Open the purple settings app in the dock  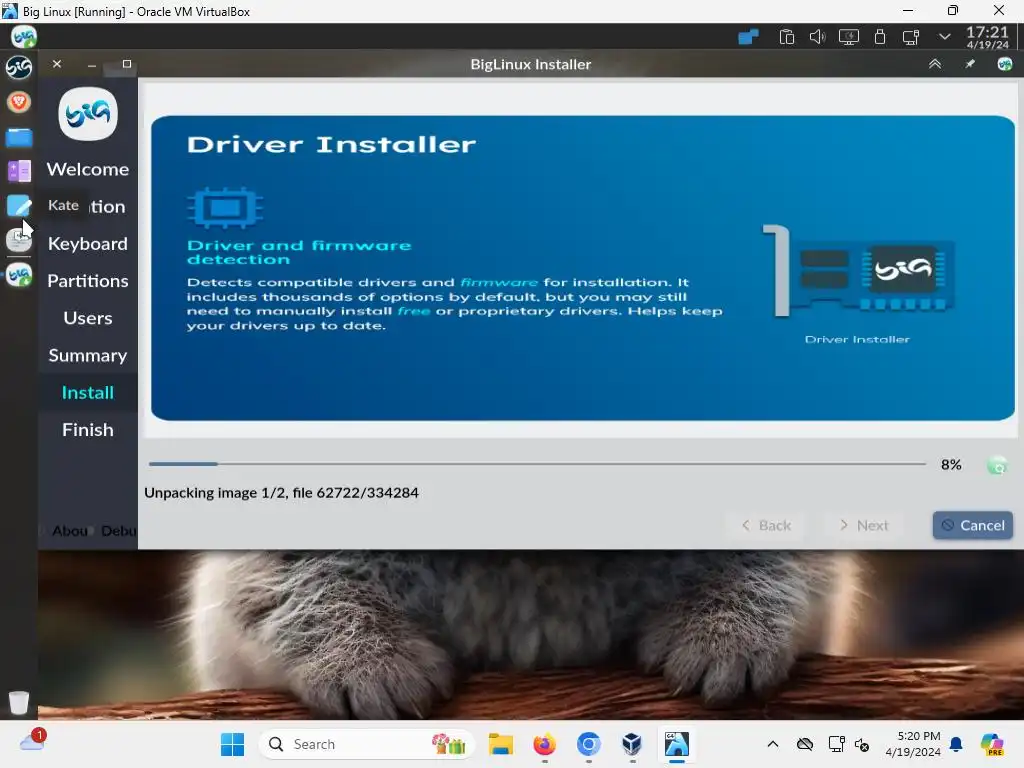(x=19, y=171)
